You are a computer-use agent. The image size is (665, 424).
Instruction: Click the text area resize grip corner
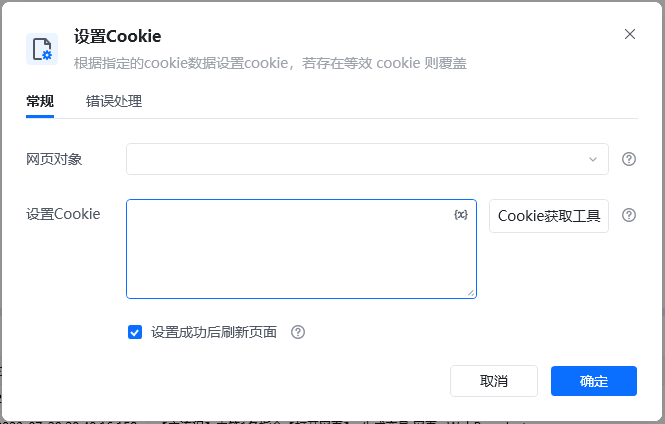471,293
